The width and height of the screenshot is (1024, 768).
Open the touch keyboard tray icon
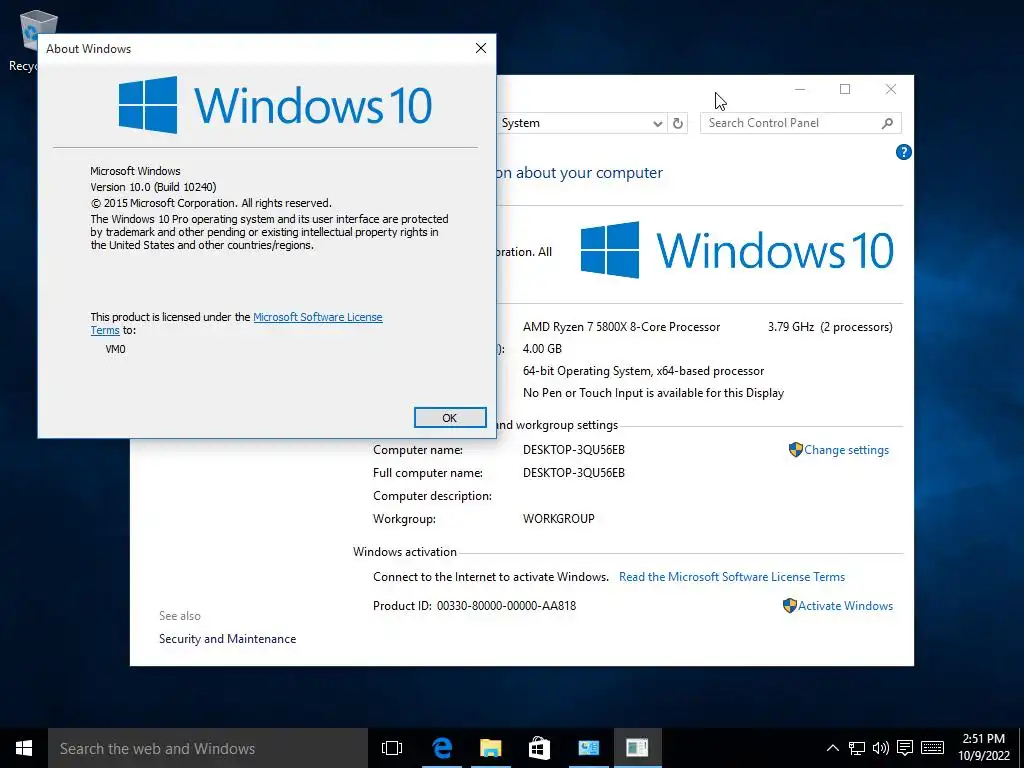(932, 748)
